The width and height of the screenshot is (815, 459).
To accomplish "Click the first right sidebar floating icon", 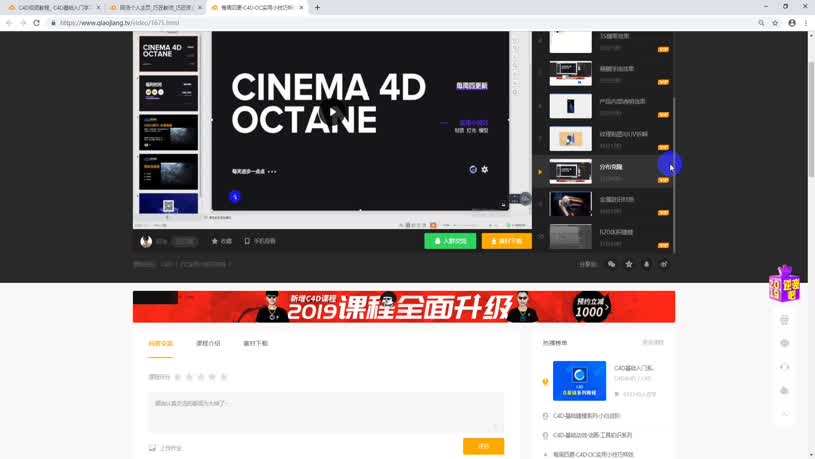I will coord(784,320).
